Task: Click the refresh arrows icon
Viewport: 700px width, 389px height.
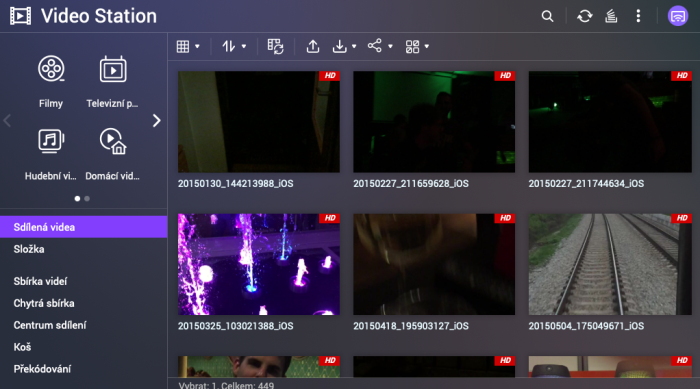Action: pos(584,17)
